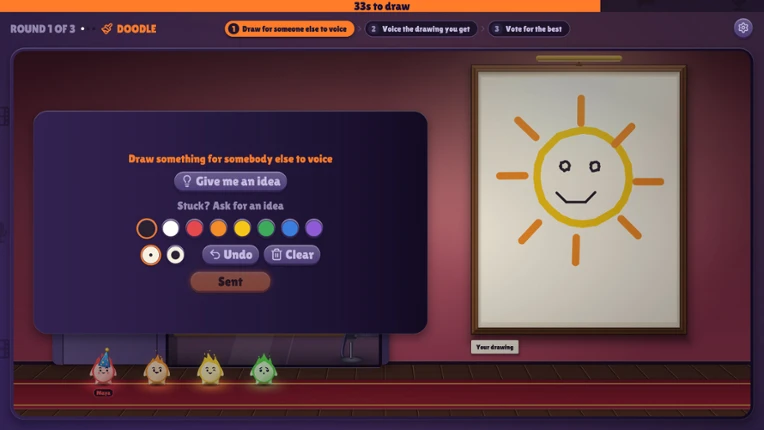Open settings with the gear icon
Viewport: 764px width, 430px height.
[743, 28]
